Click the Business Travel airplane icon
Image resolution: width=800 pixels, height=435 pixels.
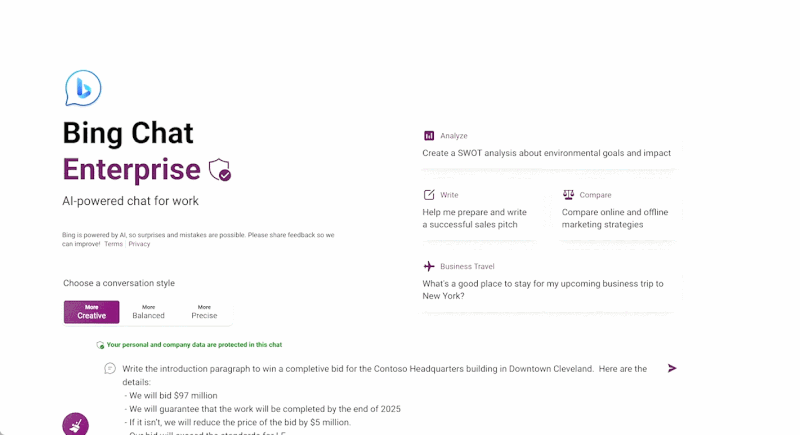pos(429,266)
